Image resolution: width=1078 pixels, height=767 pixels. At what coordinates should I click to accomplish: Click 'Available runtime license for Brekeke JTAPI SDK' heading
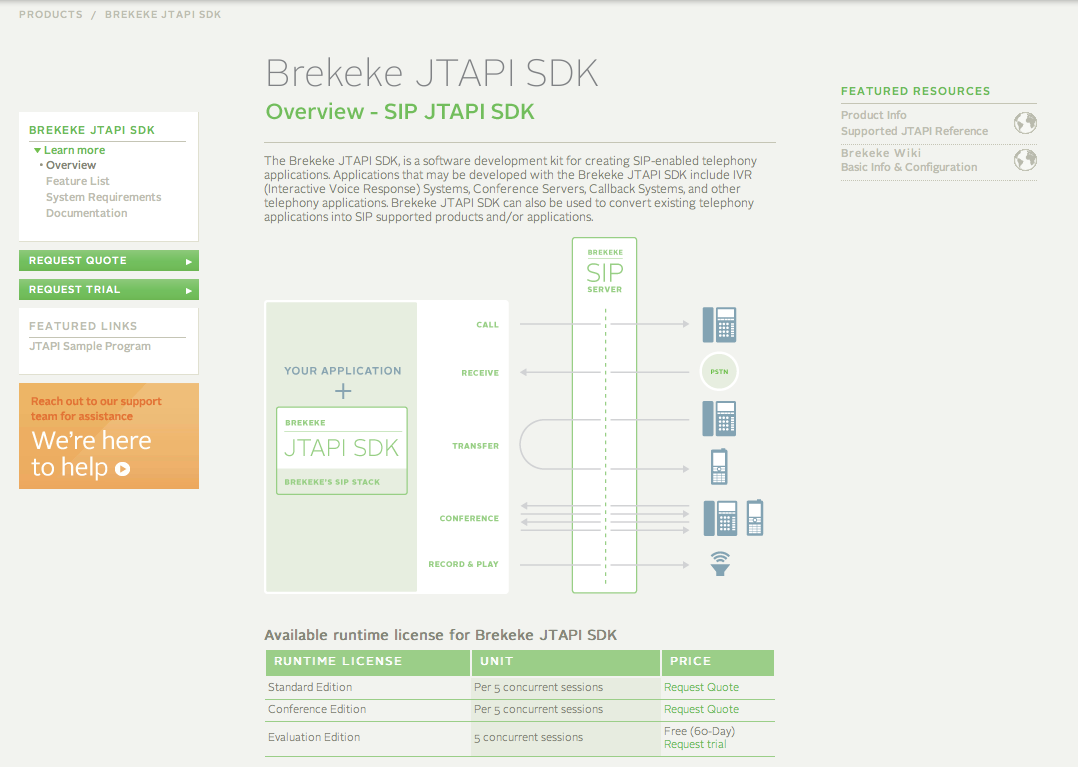441,635
